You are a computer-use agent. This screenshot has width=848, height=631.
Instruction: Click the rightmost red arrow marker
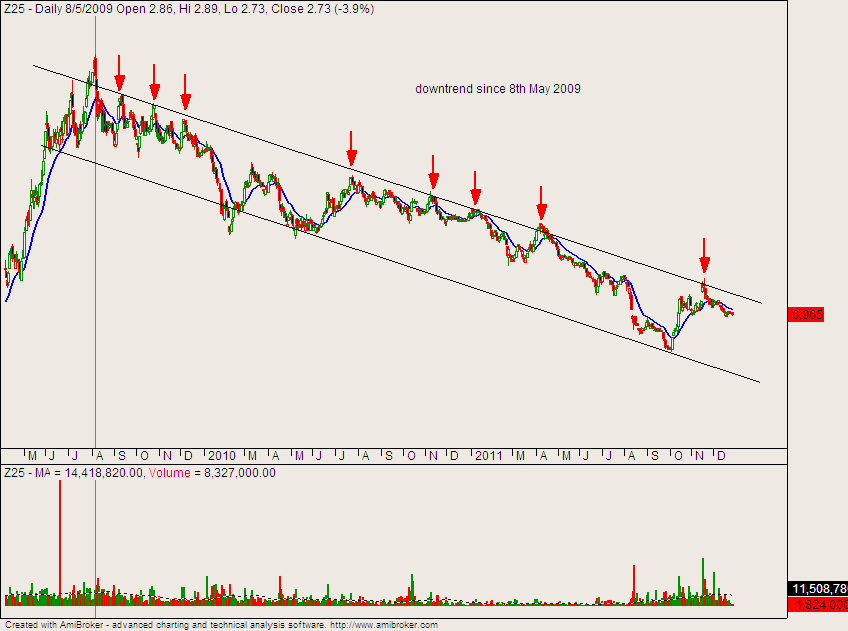[x=705, y=256]
